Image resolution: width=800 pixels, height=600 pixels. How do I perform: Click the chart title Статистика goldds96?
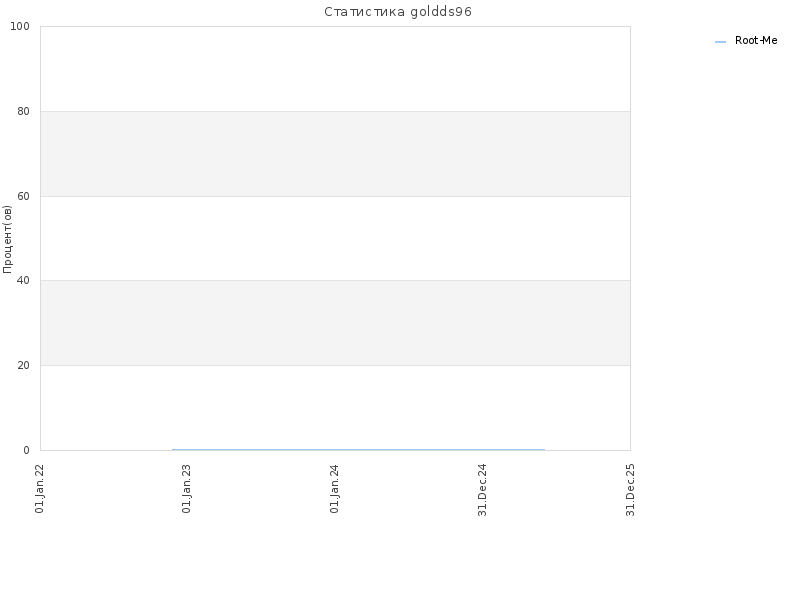(398, 12)
